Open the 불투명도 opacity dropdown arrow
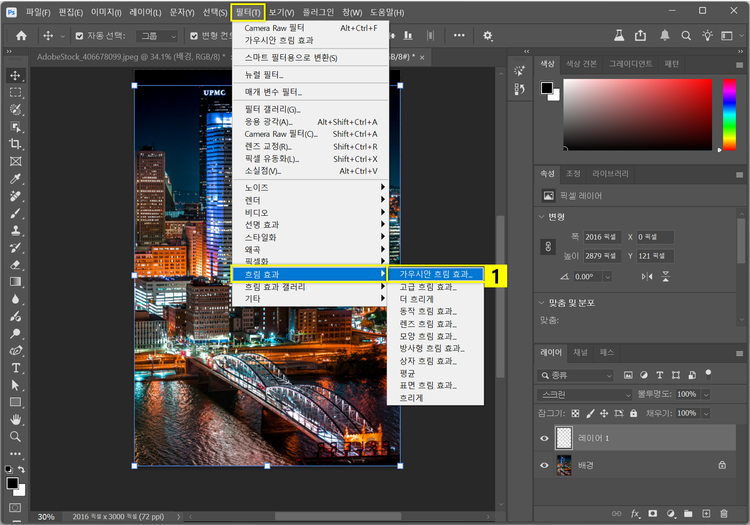Image resolution: width=750 pixels, height=525 pixels. coord(706,394)
